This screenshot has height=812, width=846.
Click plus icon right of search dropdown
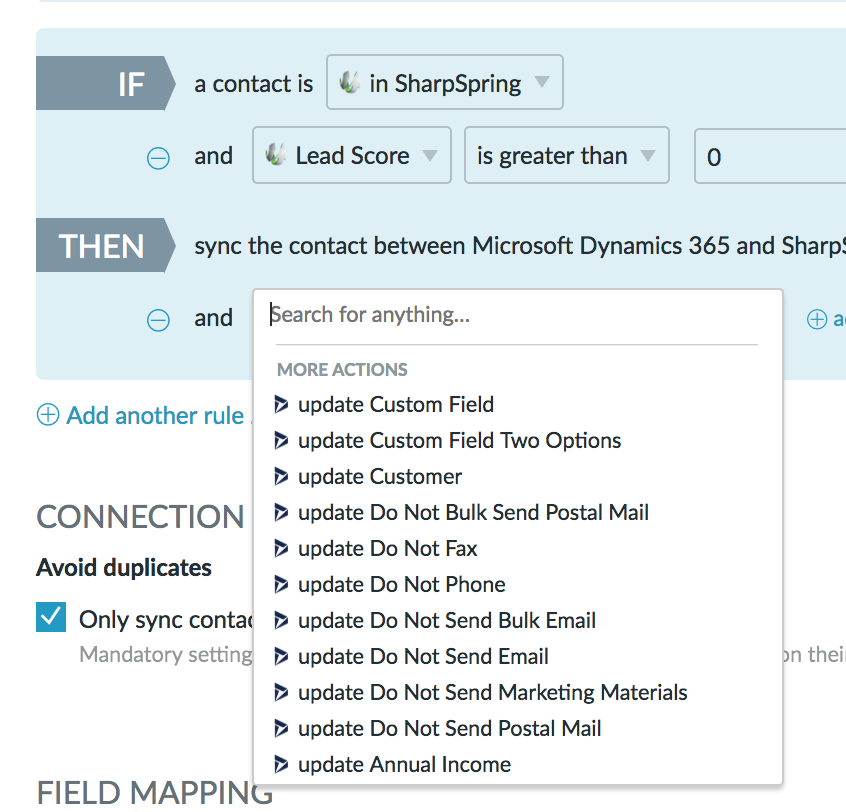click(x=816, y=319)
